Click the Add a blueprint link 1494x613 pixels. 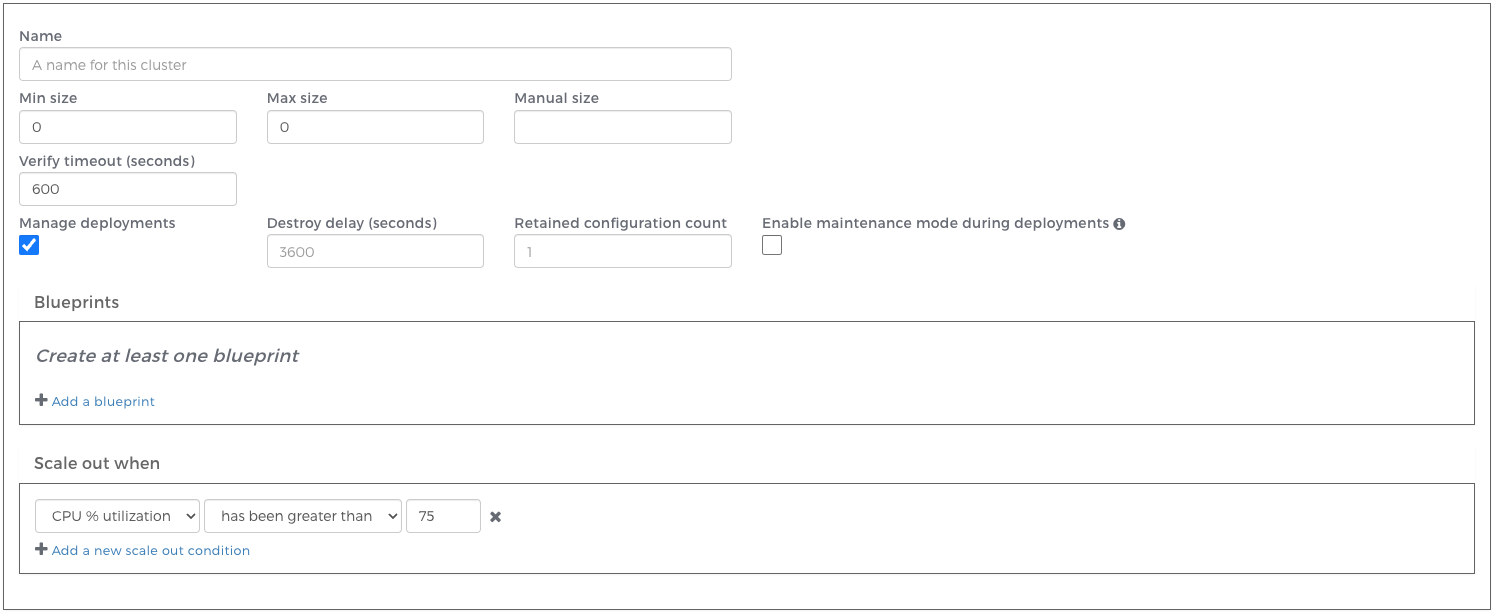click(x=103, y=401)
